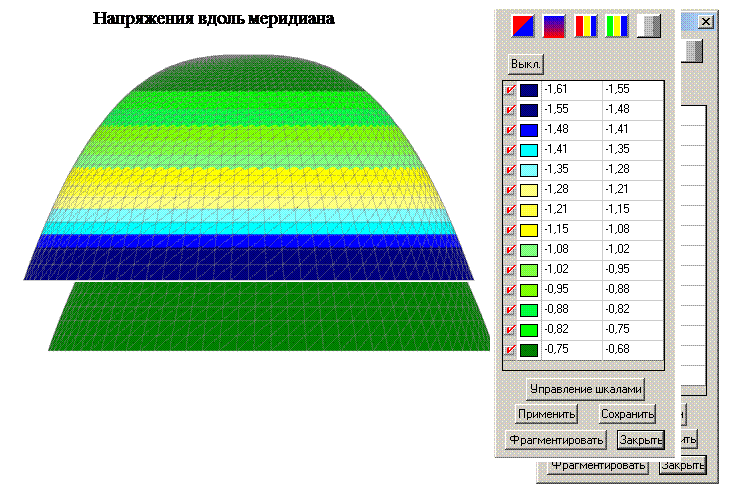
Task: Click the dark navy swatch for -1,61
Action: click(x=529, y=90)
